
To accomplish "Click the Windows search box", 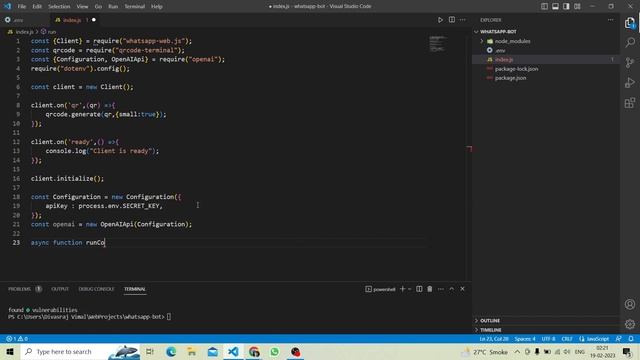I will click(x=80, y=351).
